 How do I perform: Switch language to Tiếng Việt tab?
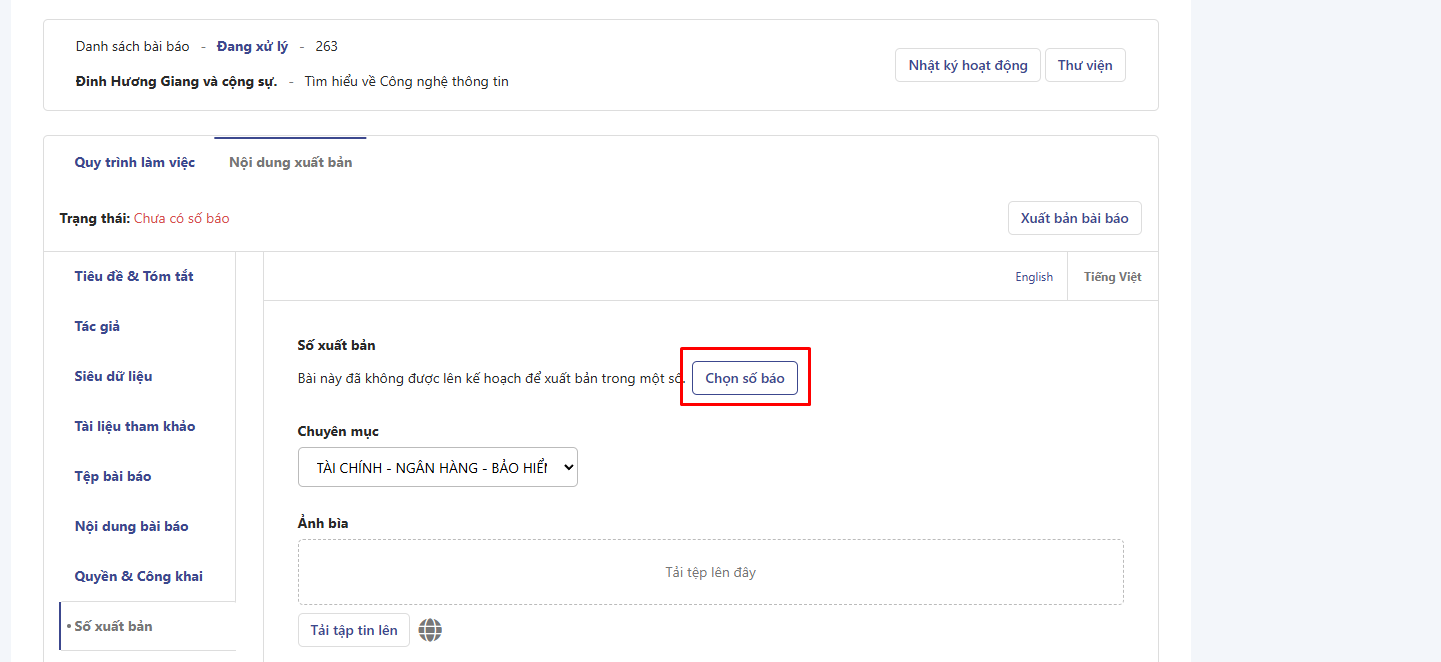1112,277
